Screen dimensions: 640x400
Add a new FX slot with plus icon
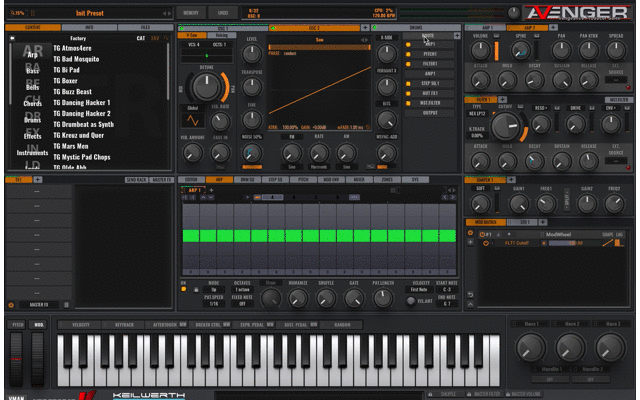(x=37, y=180)
